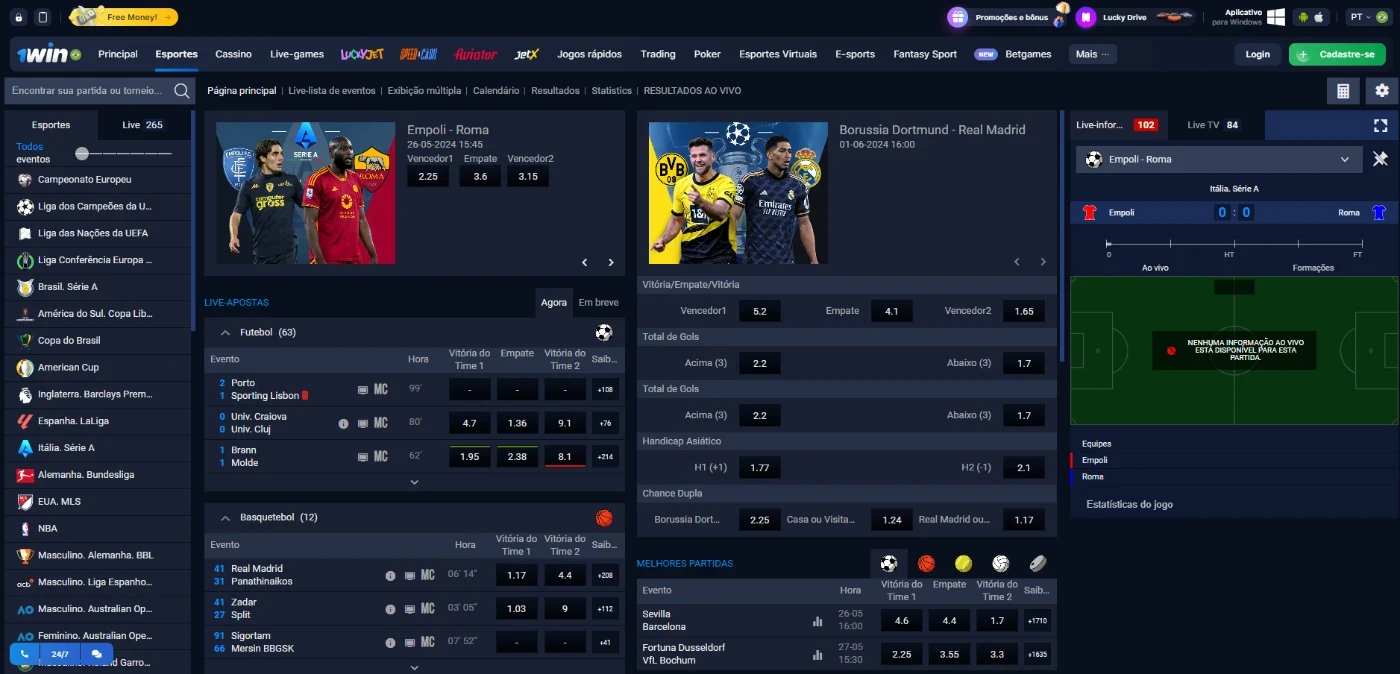
Task: Collapse the Futebol live section
Action: pyautogui.click(x=226, y=332)
